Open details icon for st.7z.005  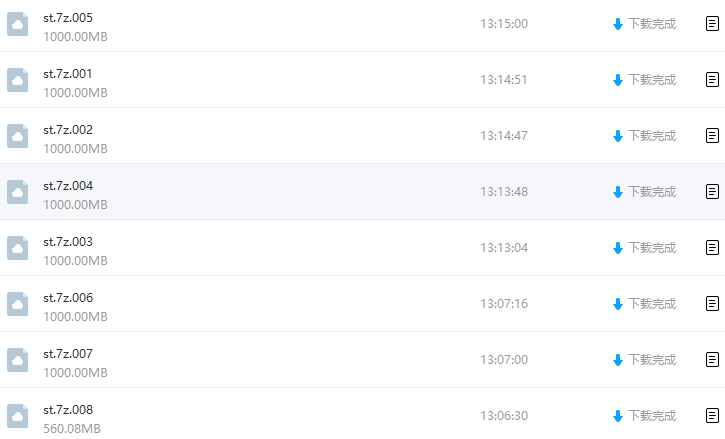pos(712,24)
